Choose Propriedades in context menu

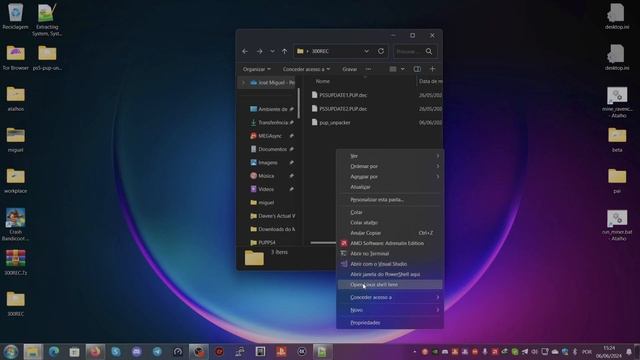pyautogui.click(x=390, y=323)
